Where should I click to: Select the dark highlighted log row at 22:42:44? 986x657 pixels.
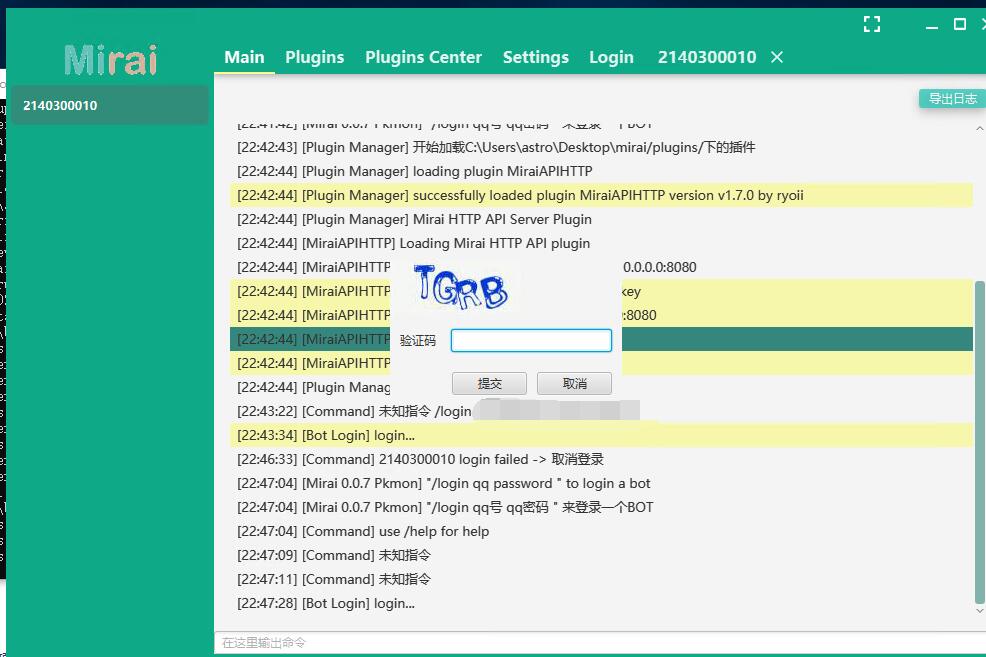(x=797, y=339)
